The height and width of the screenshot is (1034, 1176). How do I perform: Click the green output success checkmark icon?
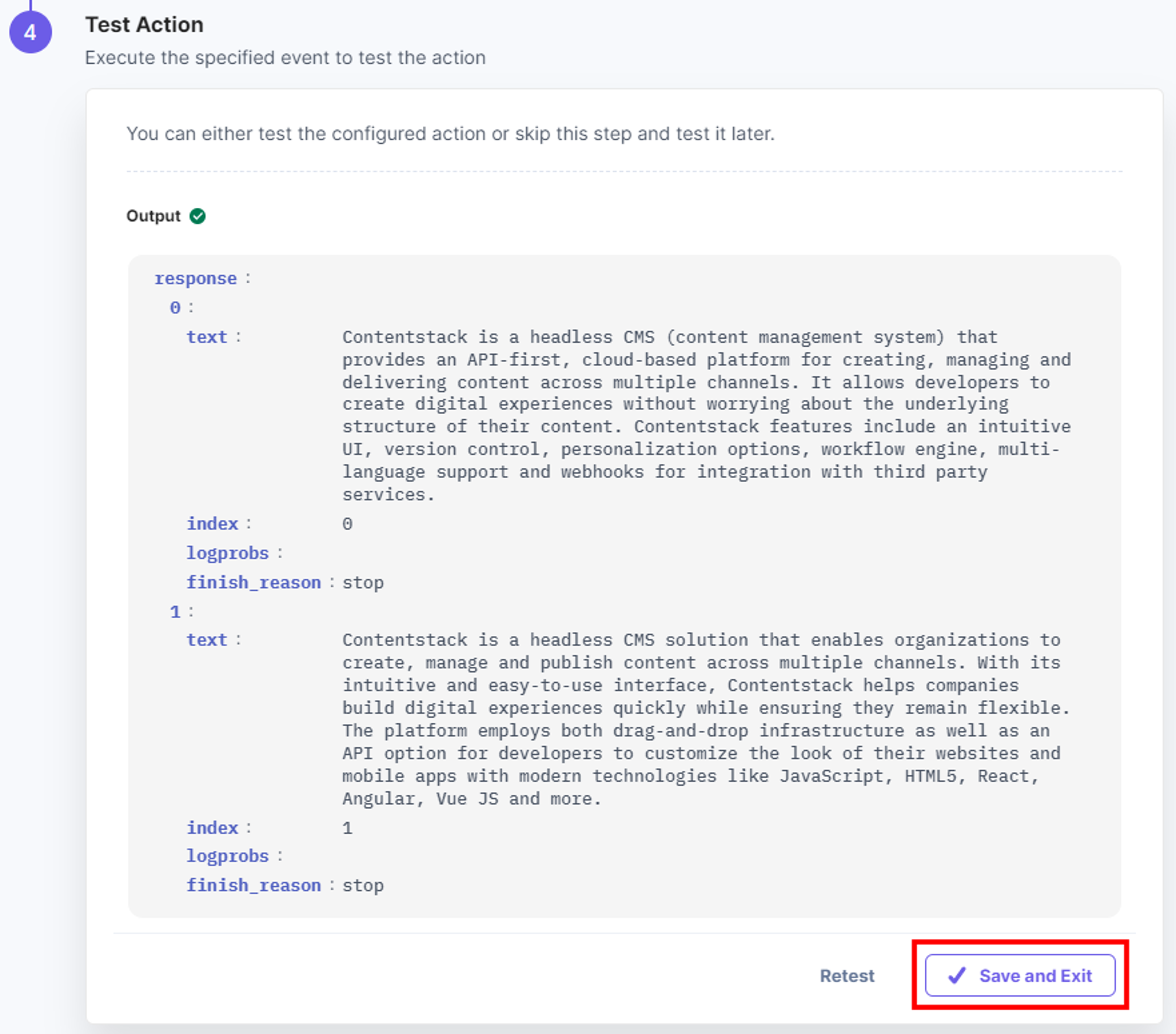197,216
